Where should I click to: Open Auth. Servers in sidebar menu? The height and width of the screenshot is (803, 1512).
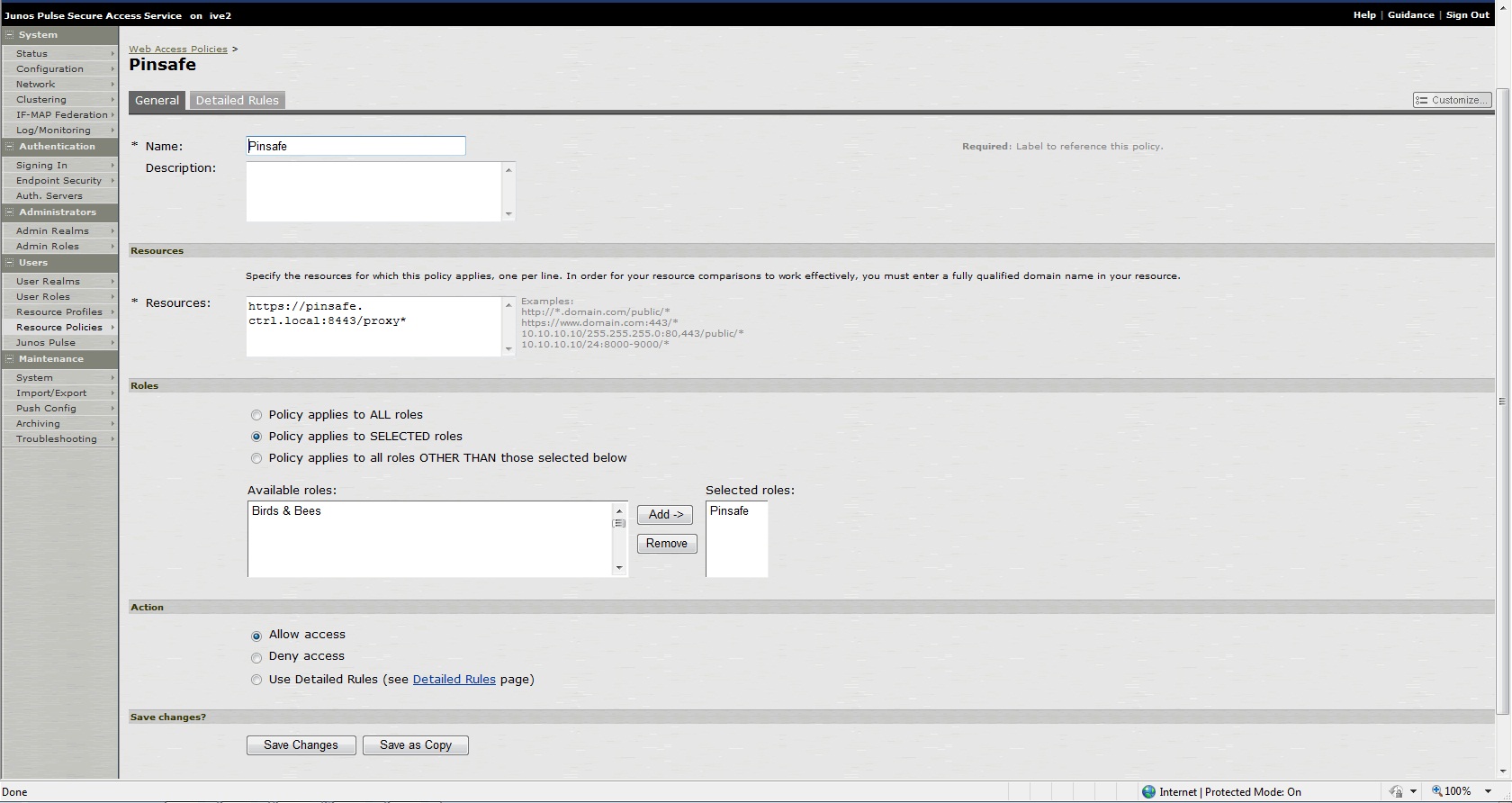click(49, 196)
